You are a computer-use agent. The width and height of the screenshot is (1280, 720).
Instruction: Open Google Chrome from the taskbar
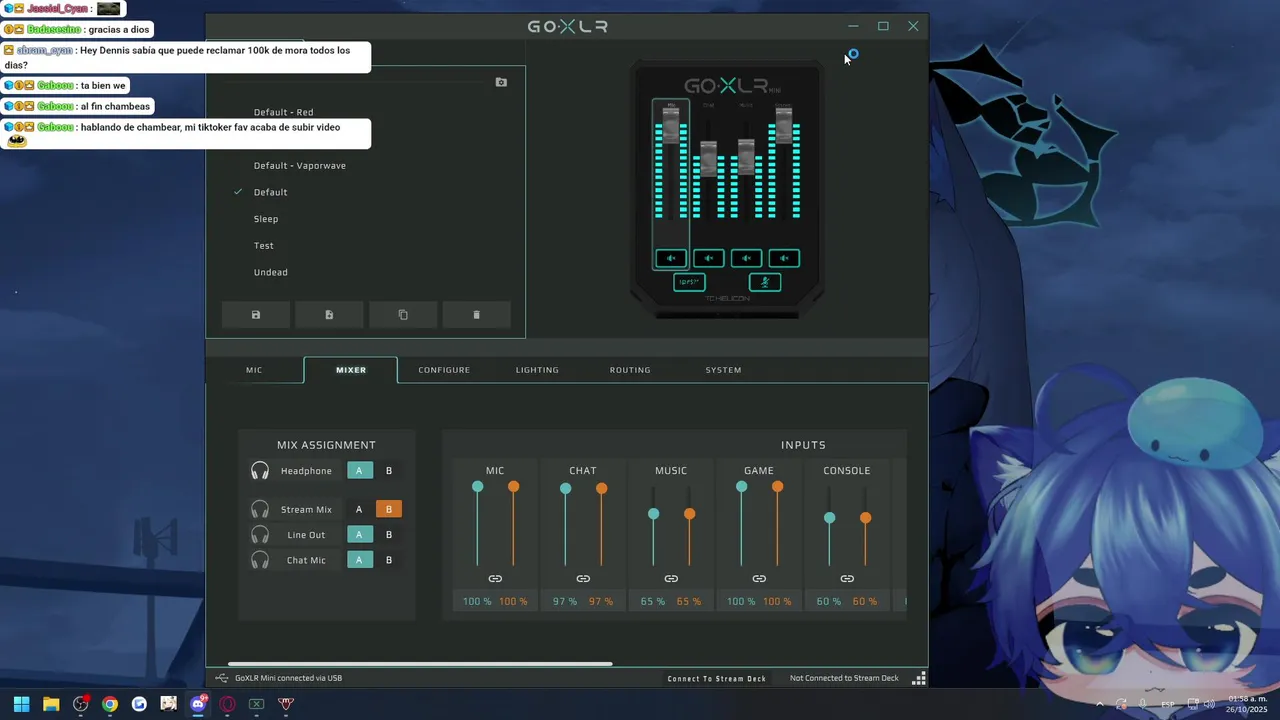(110, 704)
